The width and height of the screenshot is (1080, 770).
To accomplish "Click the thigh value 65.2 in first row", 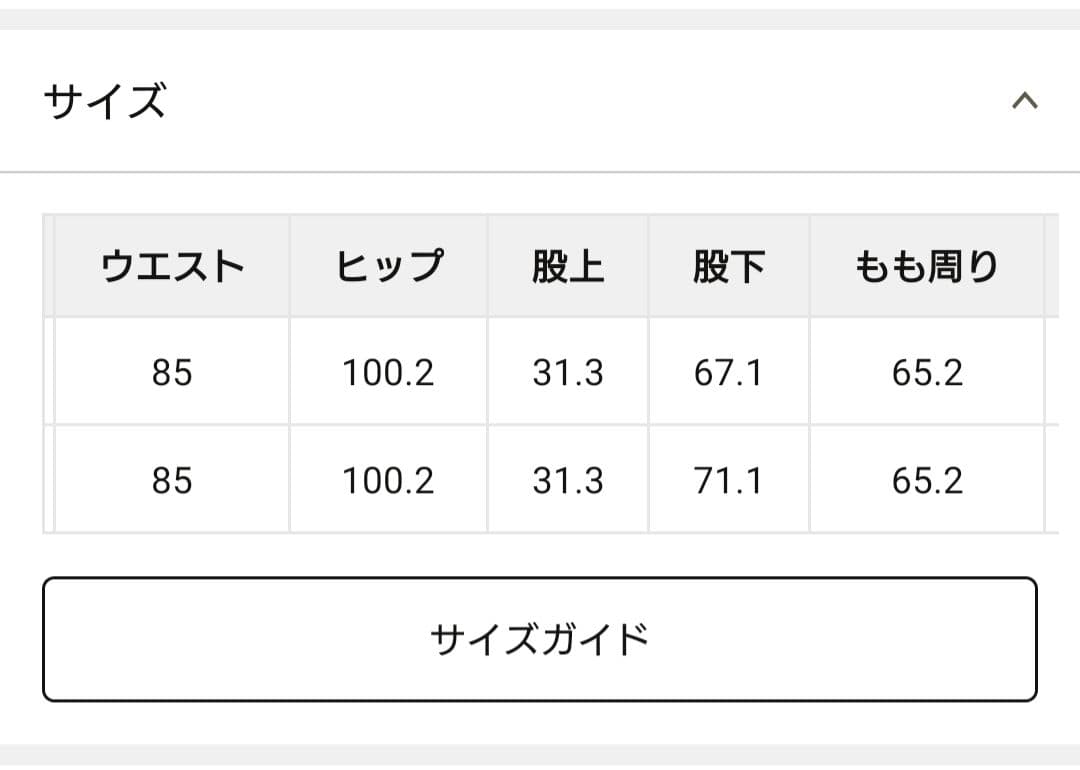I will 924,371.
